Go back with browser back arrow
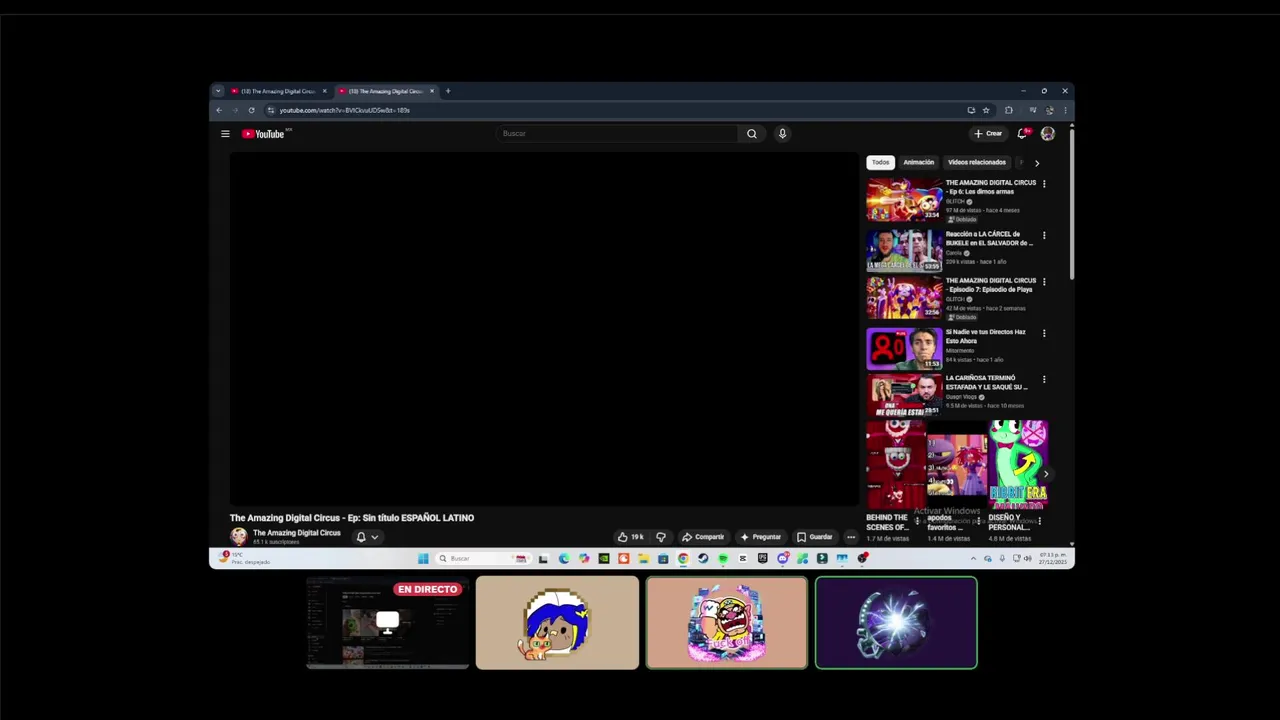 click(219, 110)
